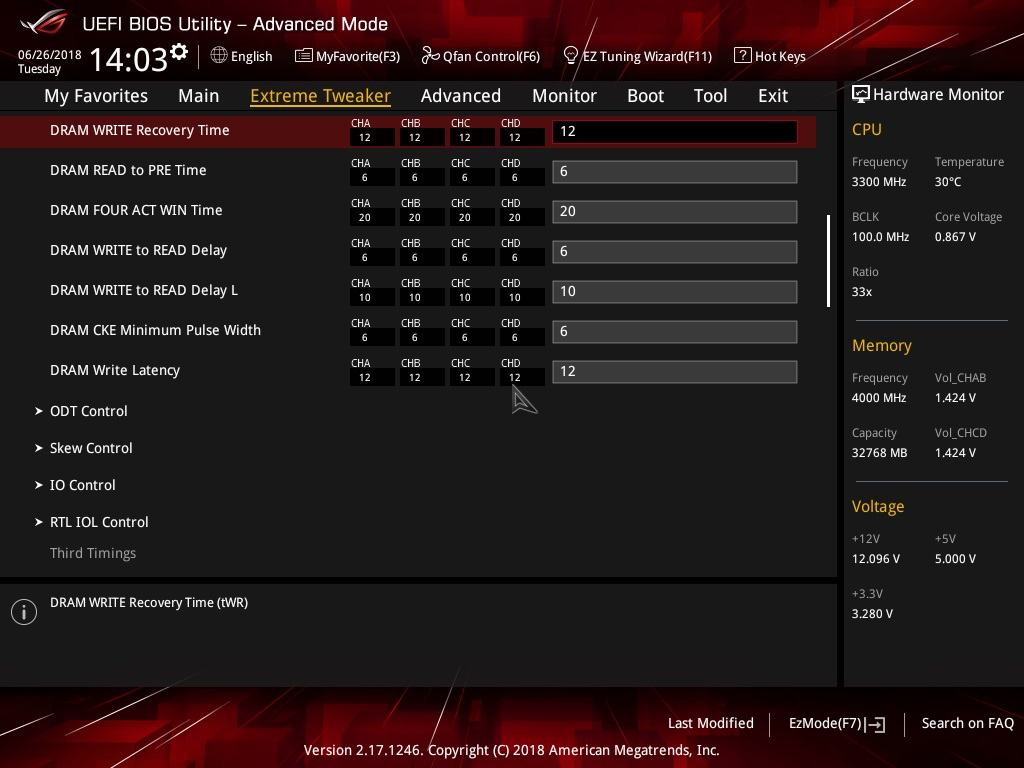Go to the Advanced tab
The width and height of the screenshot is (1024, 768).
460,96
